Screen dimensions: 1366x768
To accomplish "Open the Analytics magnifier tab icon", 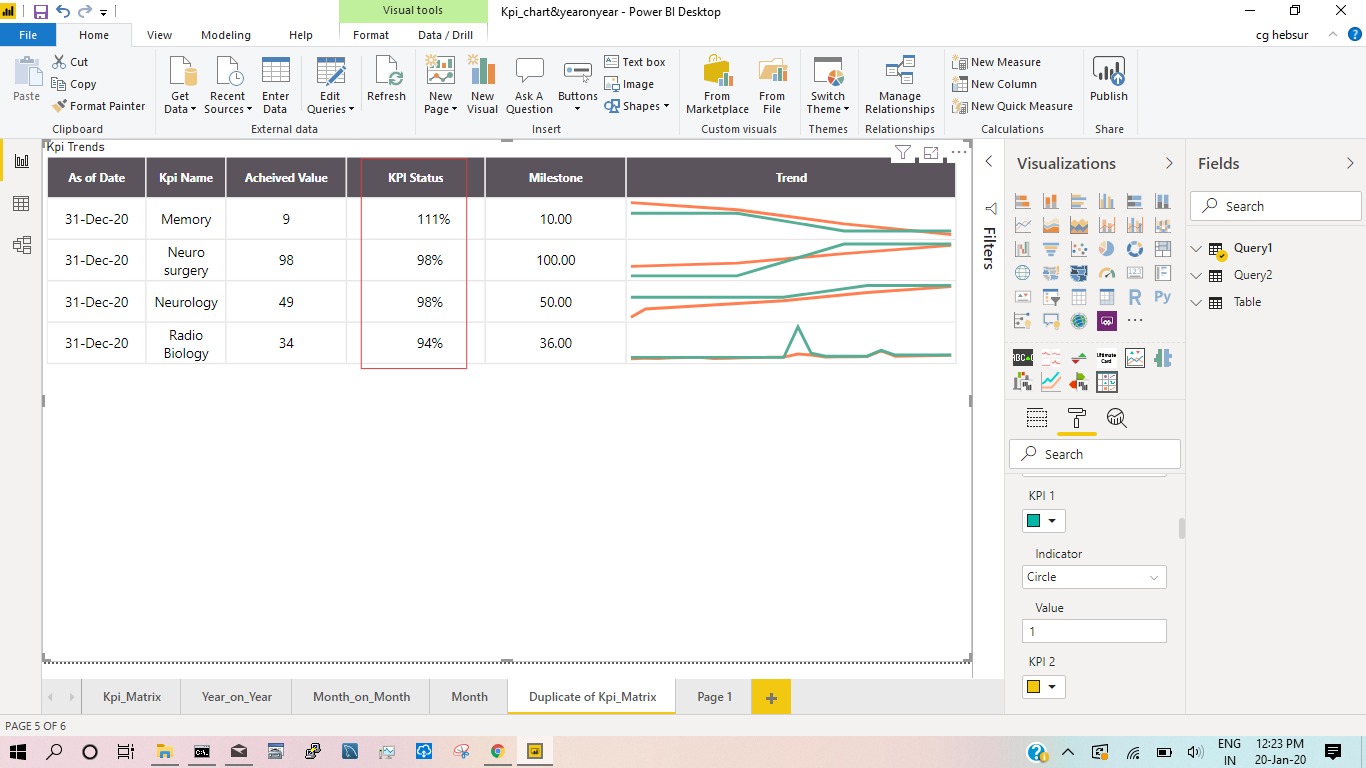I will pos(1117,418).
